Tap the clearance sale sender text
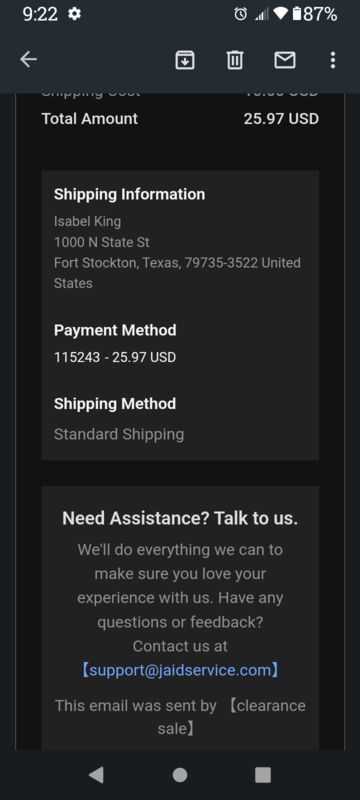 (230, 717)
